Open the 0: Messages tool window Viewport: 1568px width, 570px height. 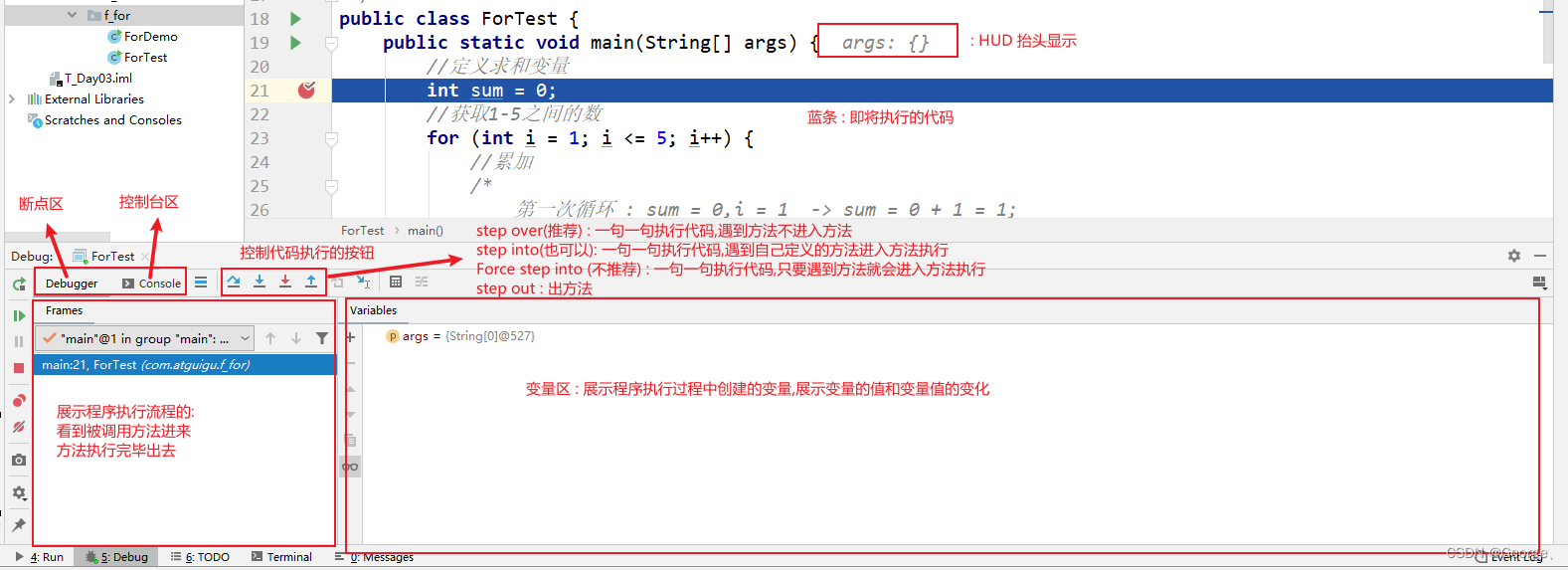coord(374,557)
